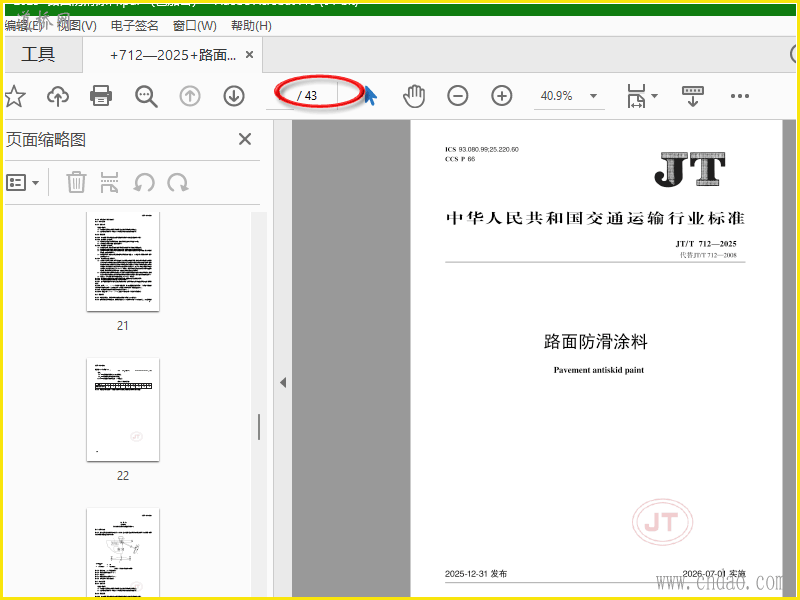Click the text Pavement antiskid paint
The height and width of the screenshot is (600, 800).
598,370
